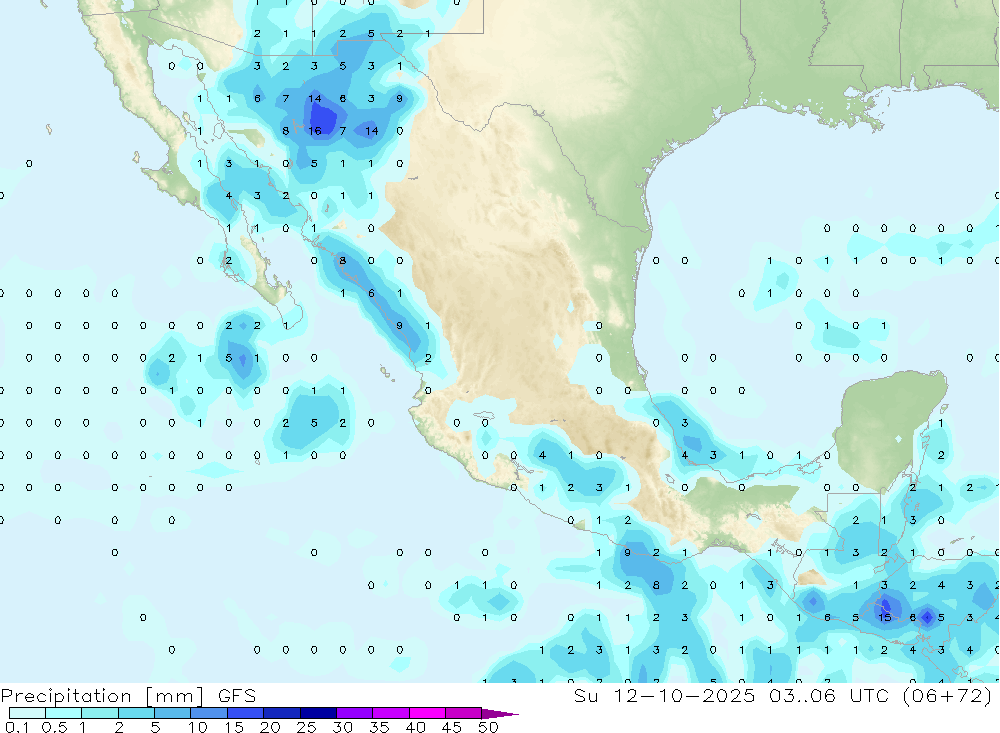Click the "35" legend label
The image size is (1000, 733).
tap(379, 727)
